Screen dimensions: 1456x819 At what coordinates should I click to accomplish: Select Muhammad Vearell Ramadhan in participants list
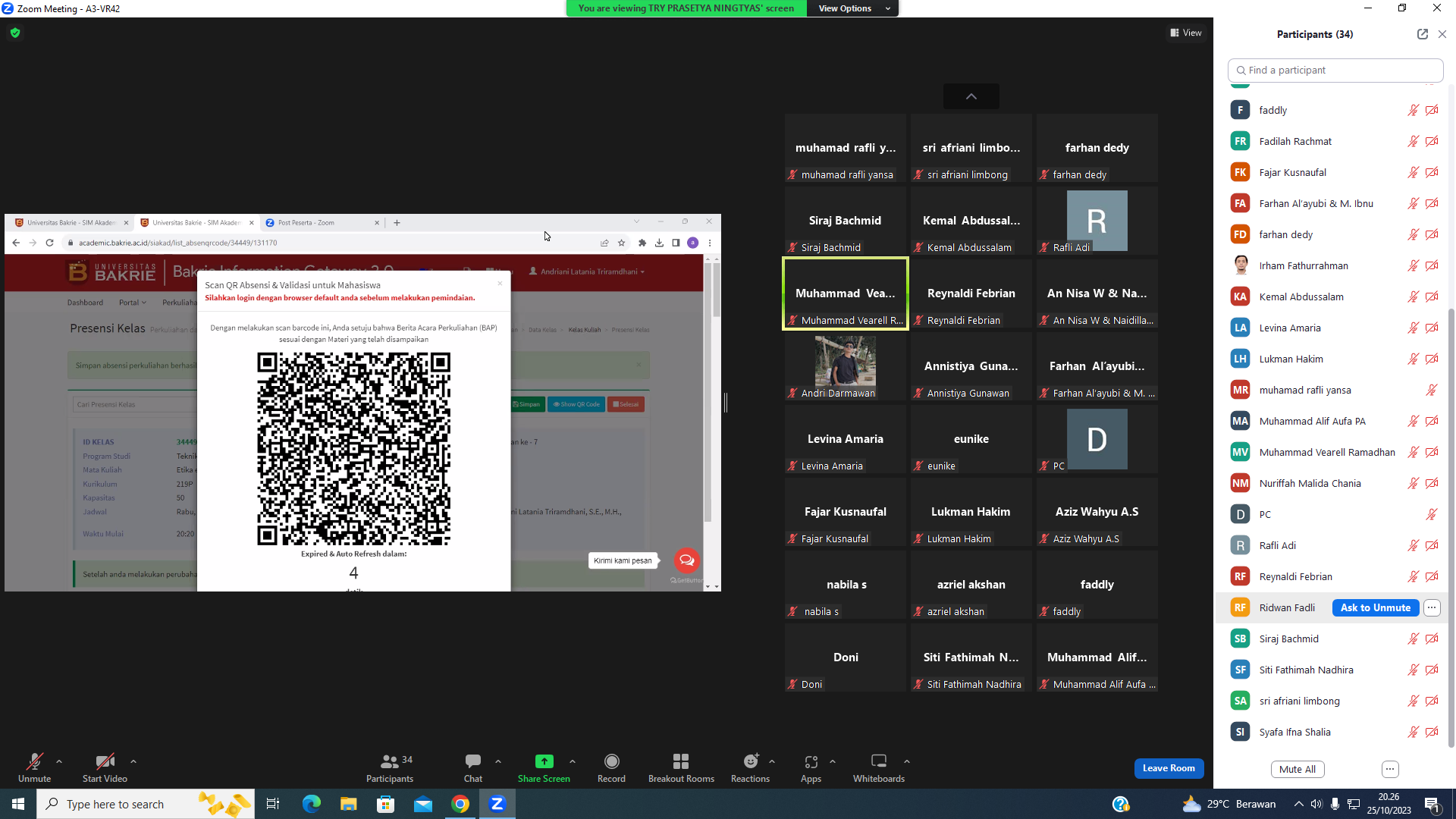pos(1332,452)
